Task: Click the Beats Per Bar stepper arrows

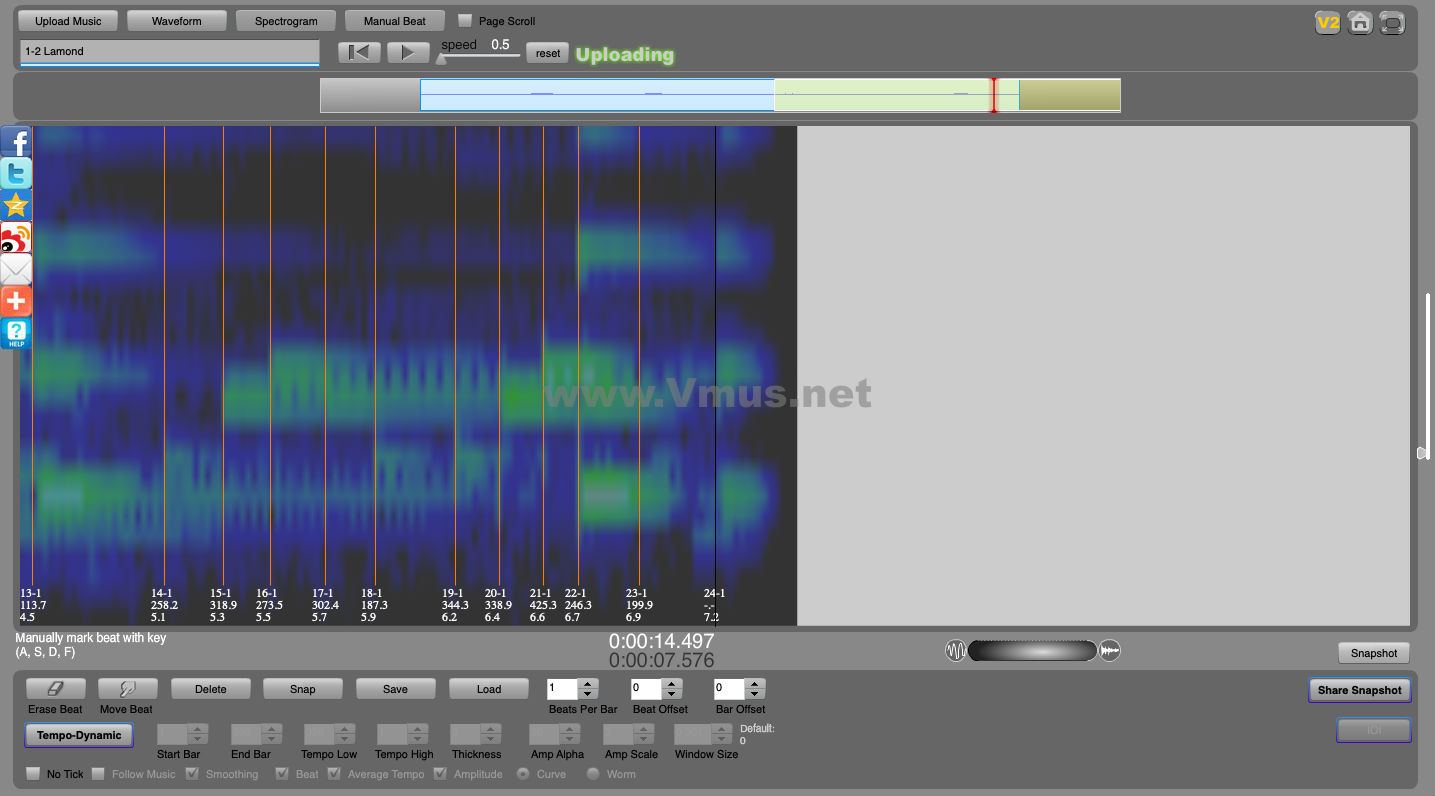Action: [588, 689]
